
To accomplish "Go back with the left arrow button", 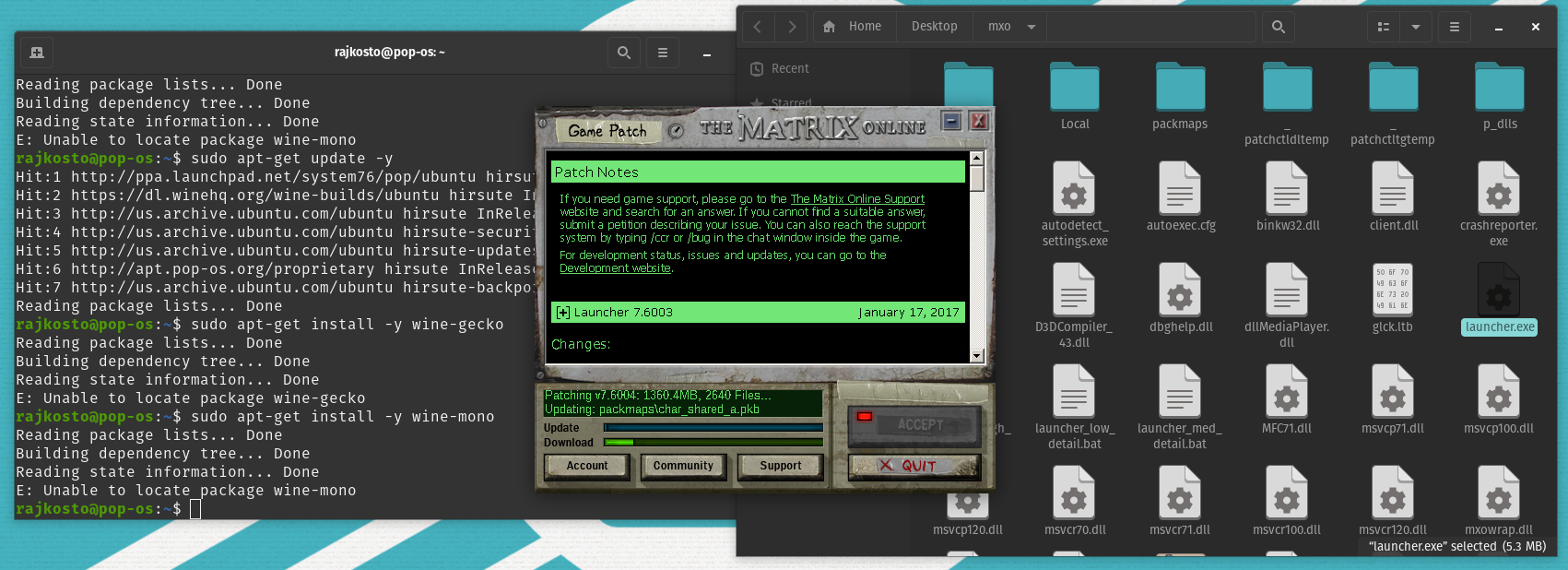I will (x=758, y=27).
